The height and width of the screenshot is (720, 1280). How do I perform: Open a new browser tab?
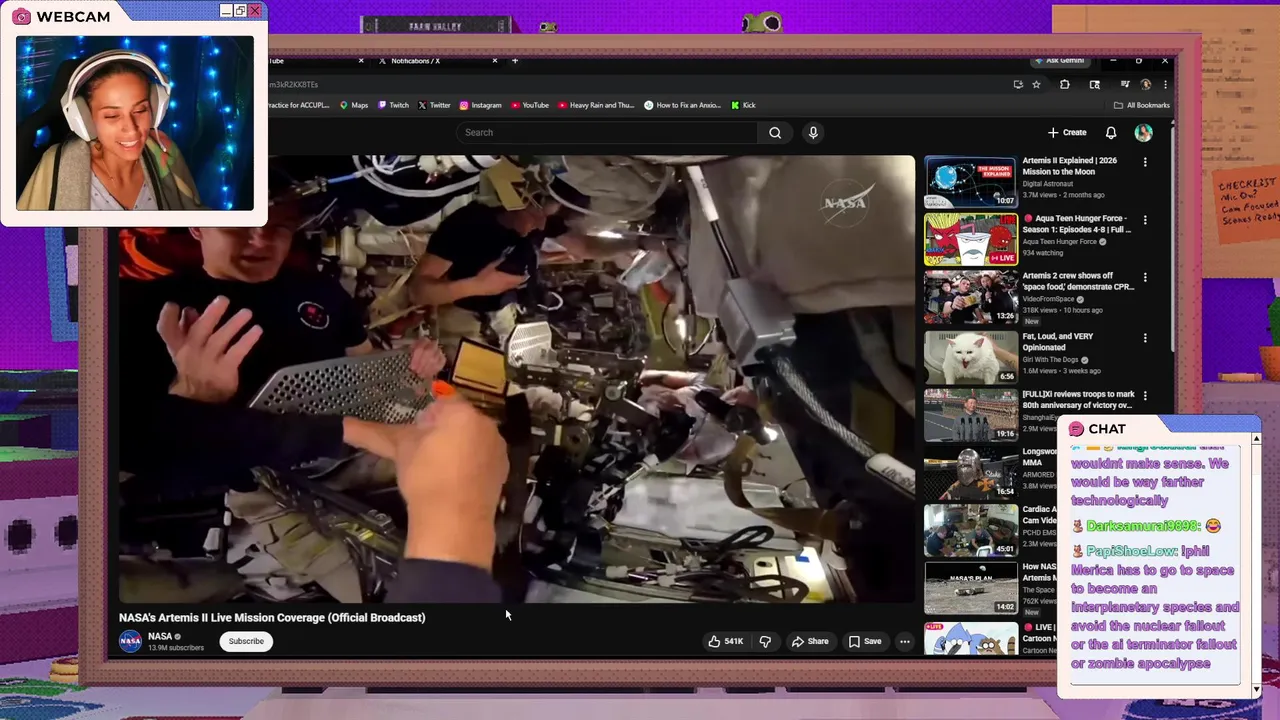(515, 61)
